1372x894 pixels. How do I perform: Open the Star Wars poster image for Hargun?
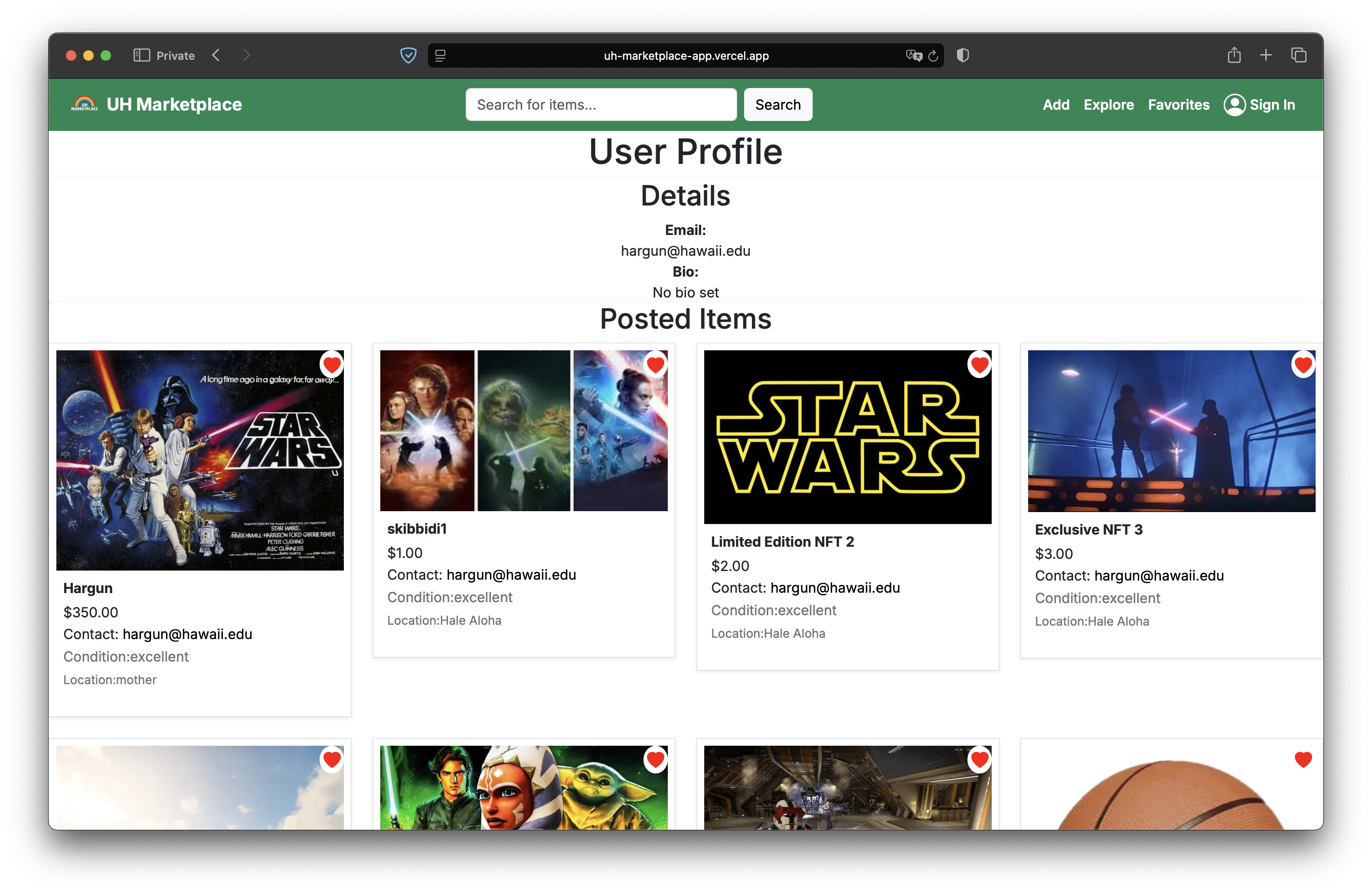pos(199,460)
